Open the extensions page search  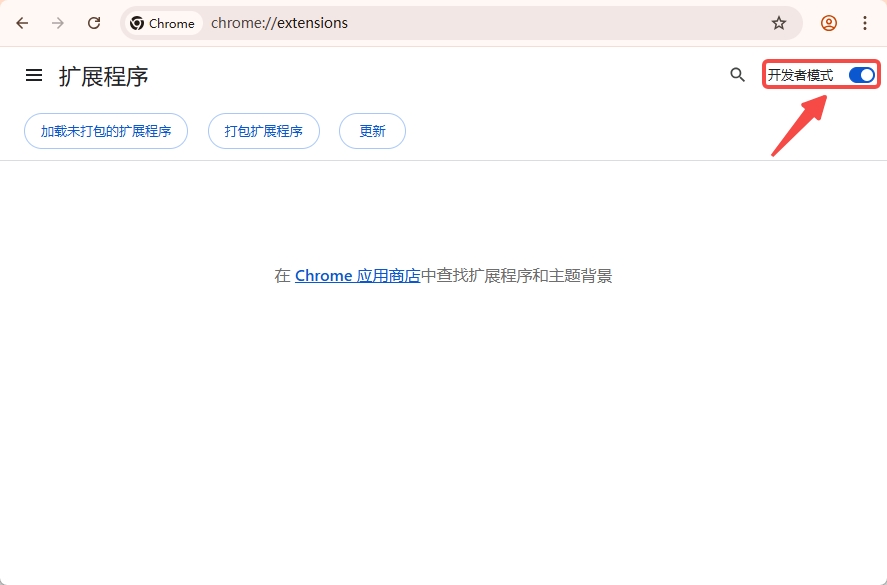(737, 75)
